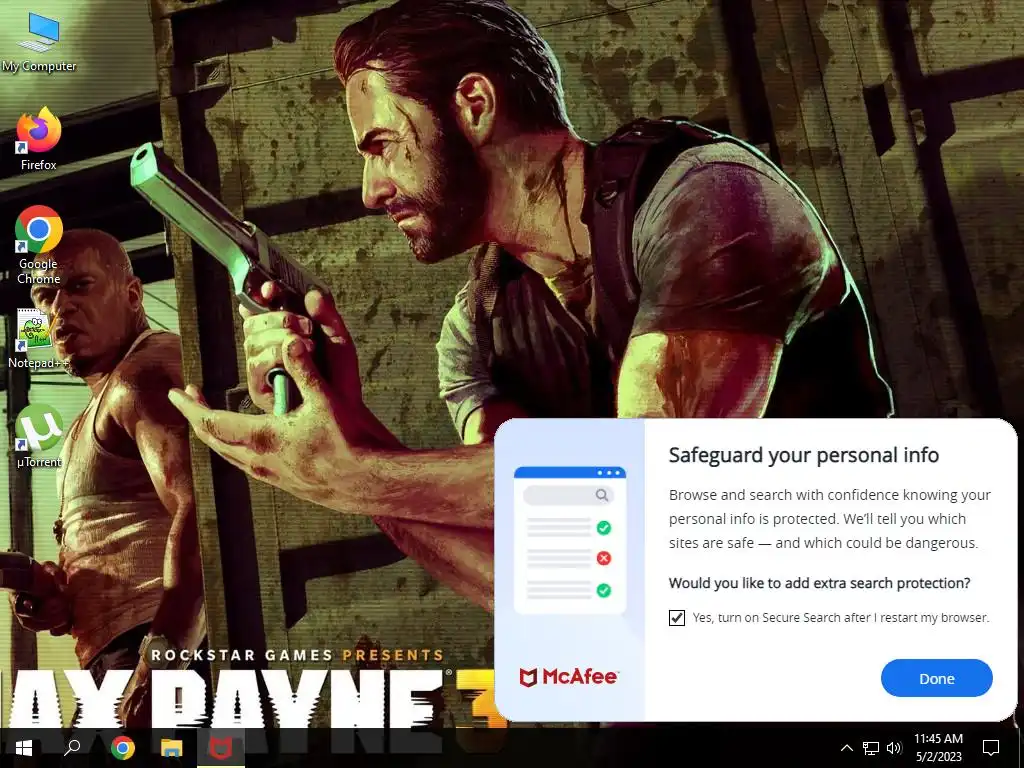This screenshot has width=1024, height=768.
Task: Open the volume speaker tray icon
Action: 894,748
